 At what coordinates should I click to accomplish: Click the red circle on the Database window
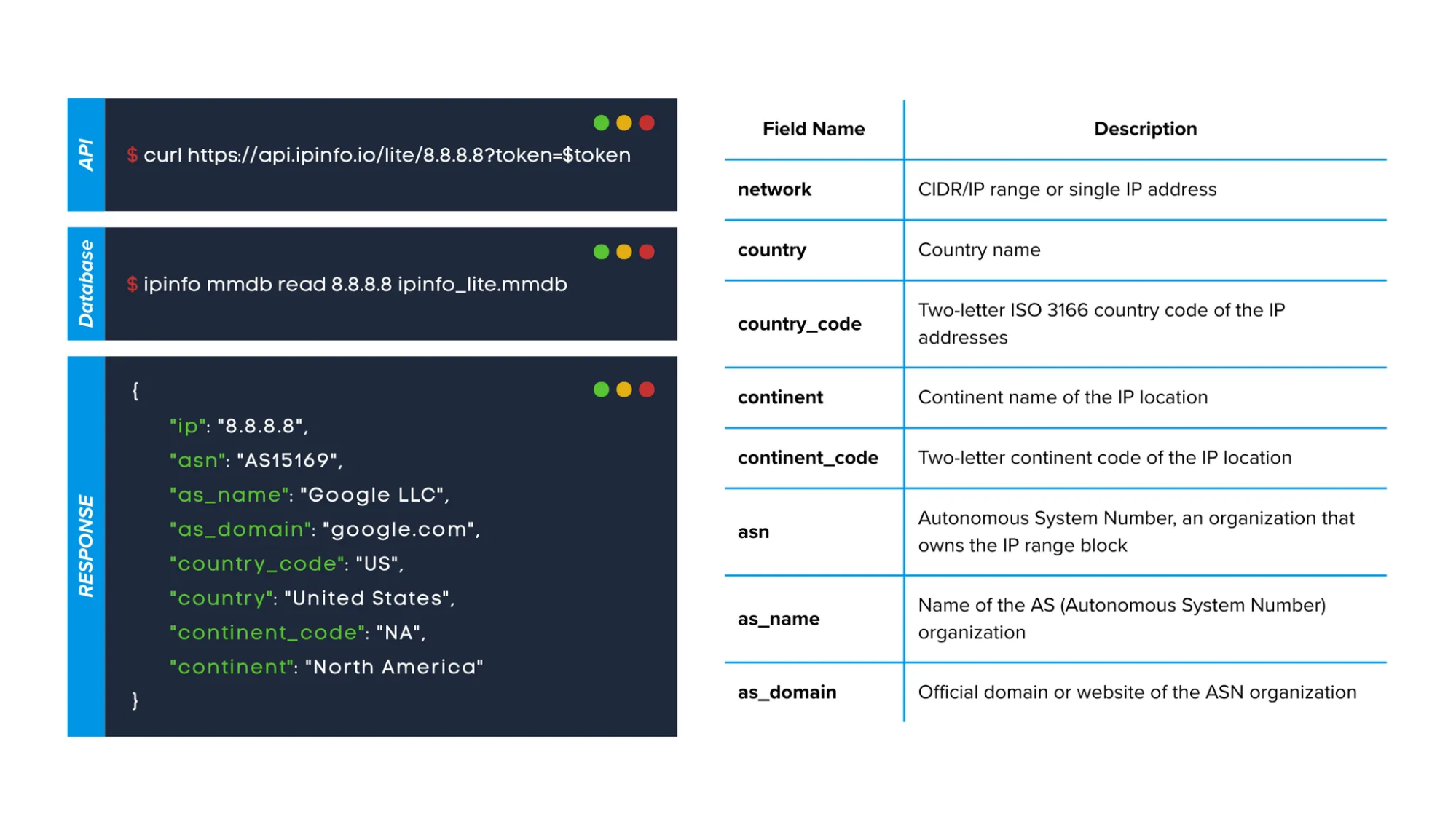[648, 250]
